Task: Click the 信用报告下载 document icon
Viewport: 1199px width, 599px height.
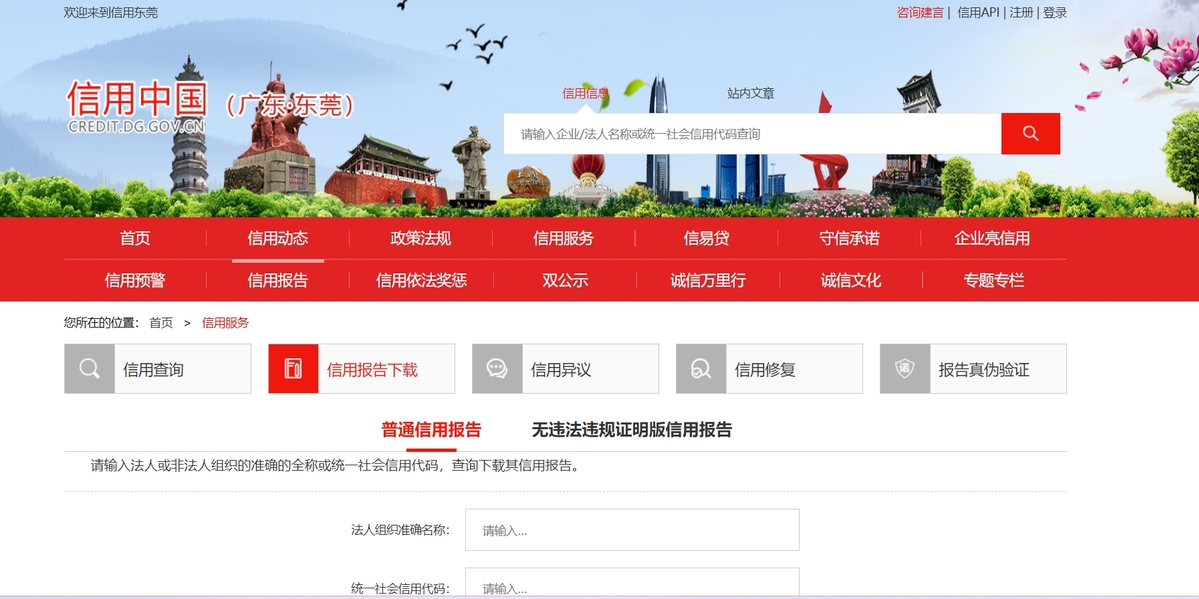Action: [x=293, y=369]
